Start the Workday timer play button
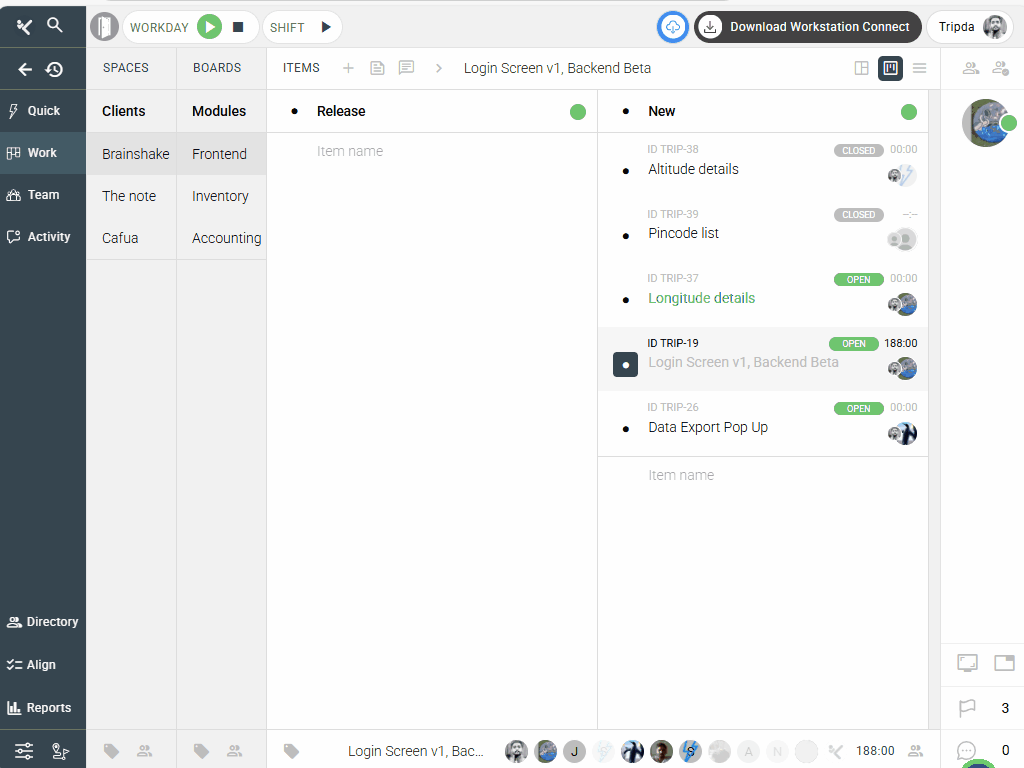This screenshot has height=768, width=1024. click(x=209, y=27)
